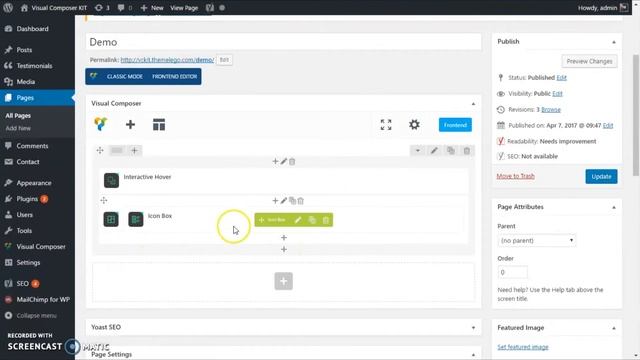
Task: Click the Interactive Hover element icon
Action: (x=111, y=180)
